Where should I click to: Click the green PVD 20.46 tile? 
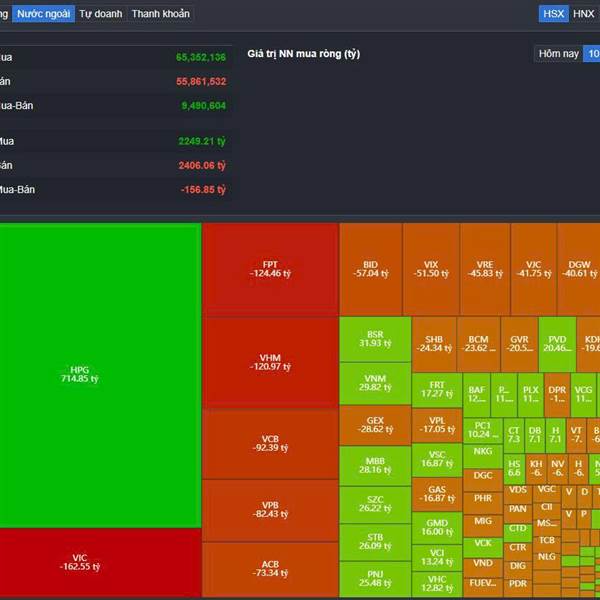557,344
